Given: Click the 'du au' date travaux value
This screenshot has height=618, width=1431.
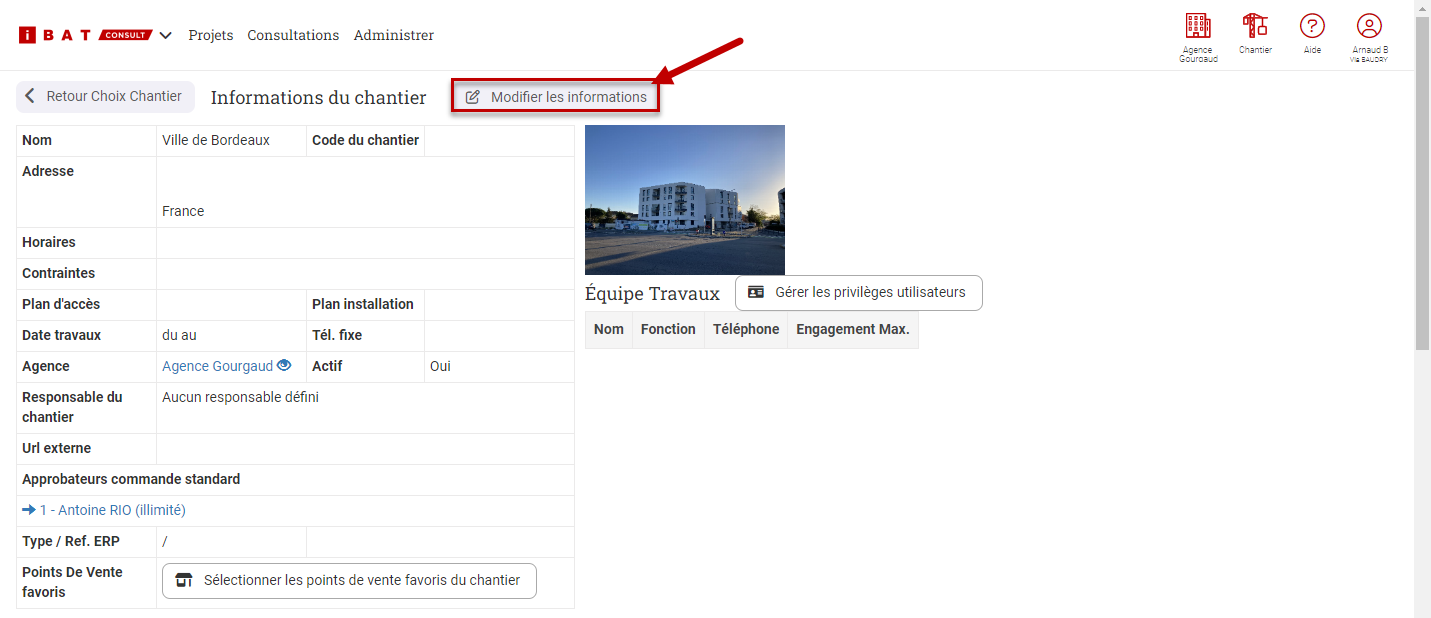Looking at the screenshot, I should (x=179, y=336).
